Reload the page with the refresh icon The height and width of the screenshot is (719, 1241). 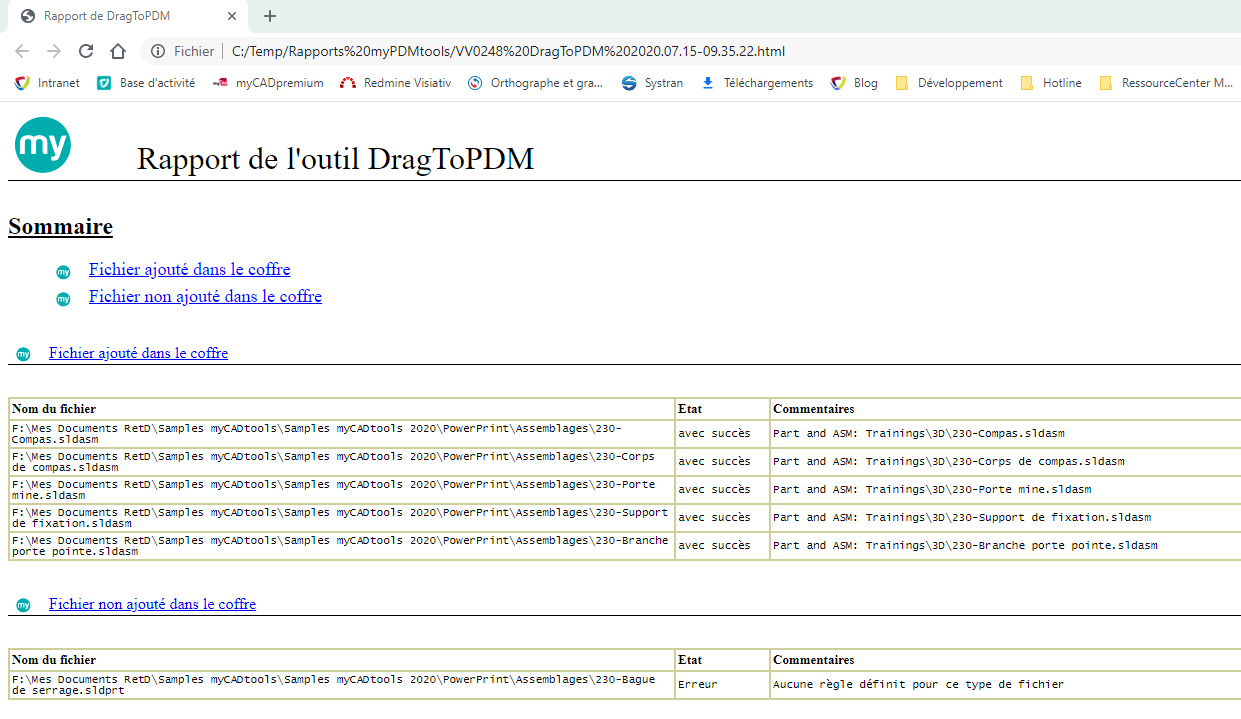[x=86, y=51]
